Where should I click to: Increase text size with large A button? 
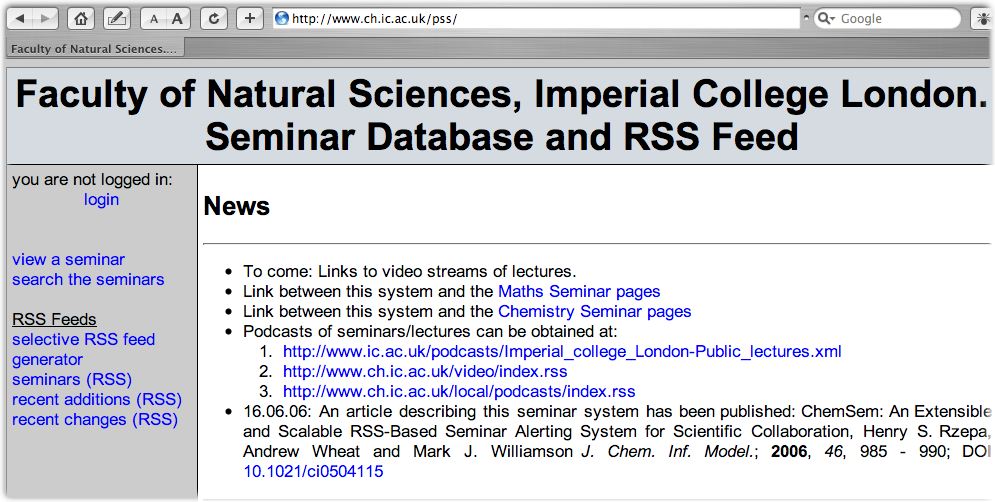177,18
